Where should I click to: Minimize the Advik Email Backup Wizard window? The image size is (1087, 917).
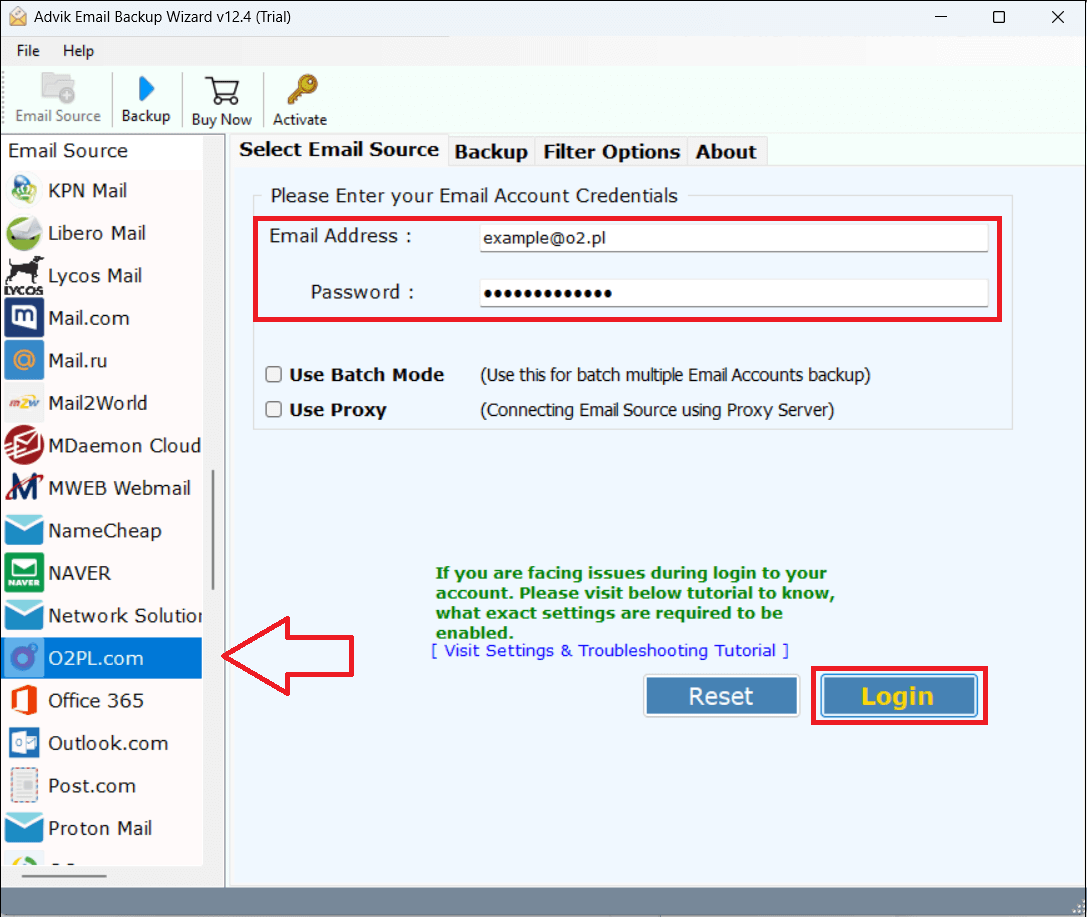pyautogui.click(x=941, y=17)
